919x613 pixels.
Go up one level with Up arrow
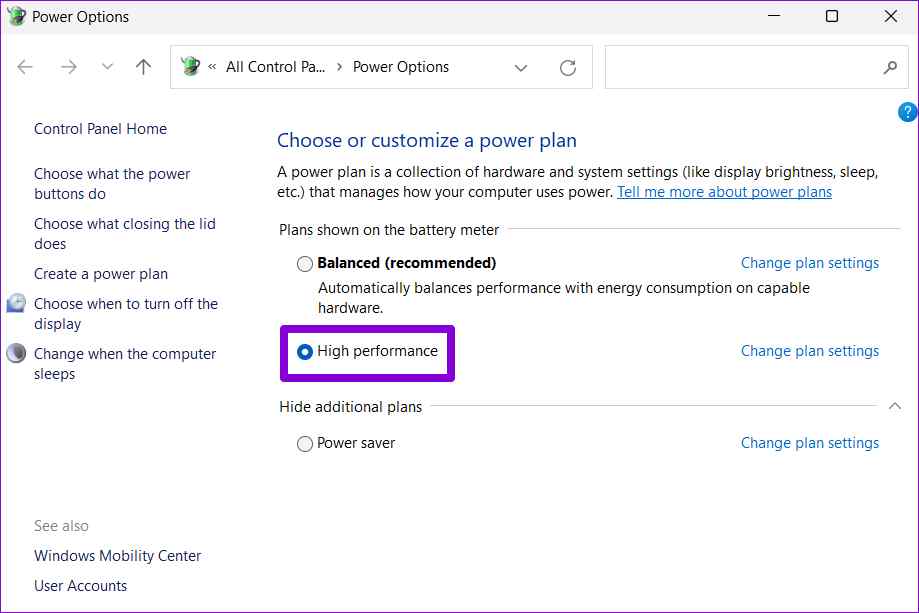click(x=144, y=67)
